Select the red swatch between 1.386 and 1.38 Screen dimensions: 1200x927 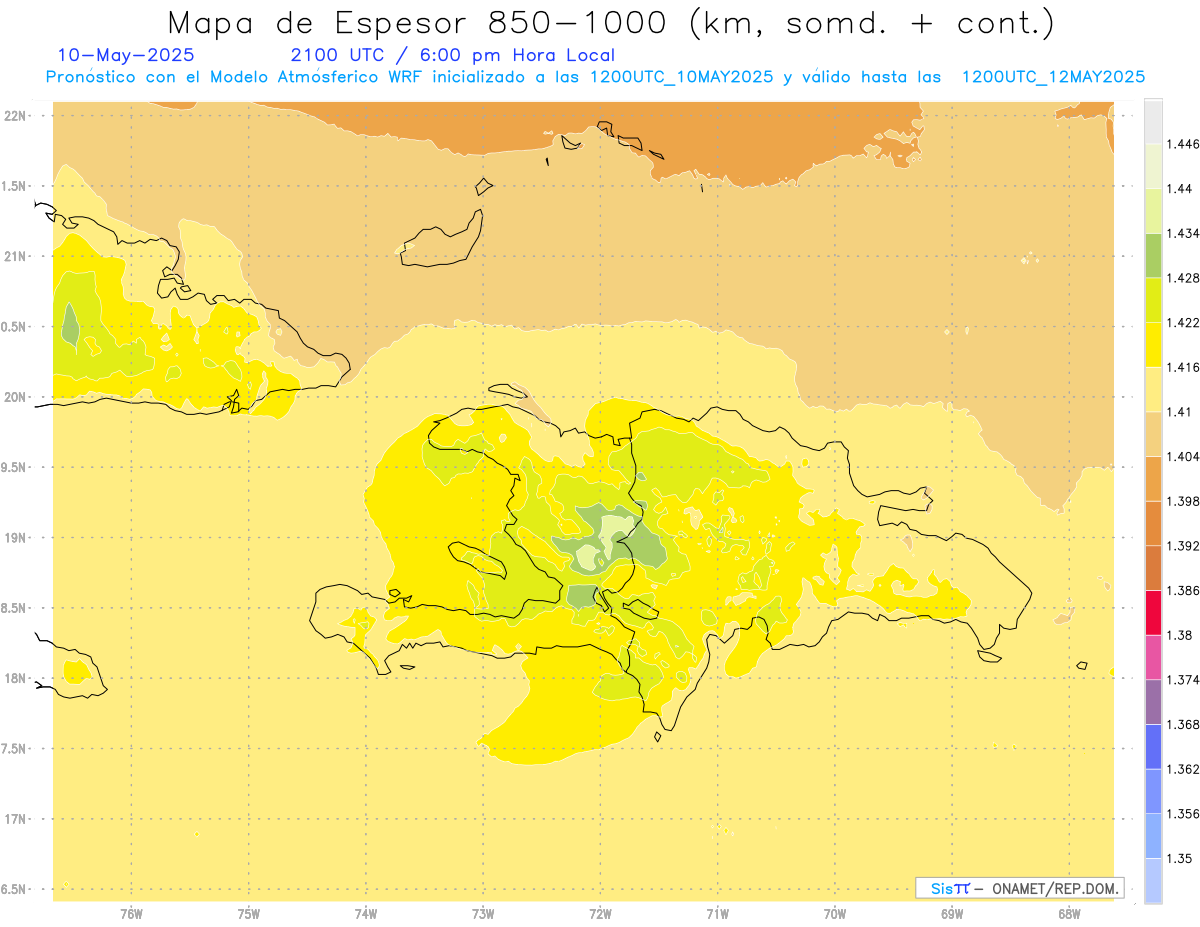click(x=1153, y=612)
